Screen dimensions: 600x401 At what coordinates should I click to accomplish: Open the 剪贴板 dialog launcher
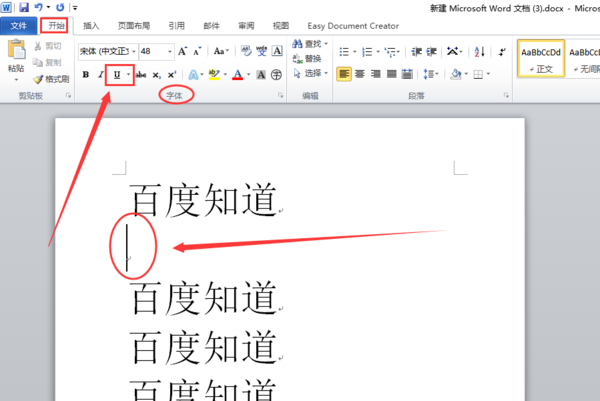click(x=68, y=95)
